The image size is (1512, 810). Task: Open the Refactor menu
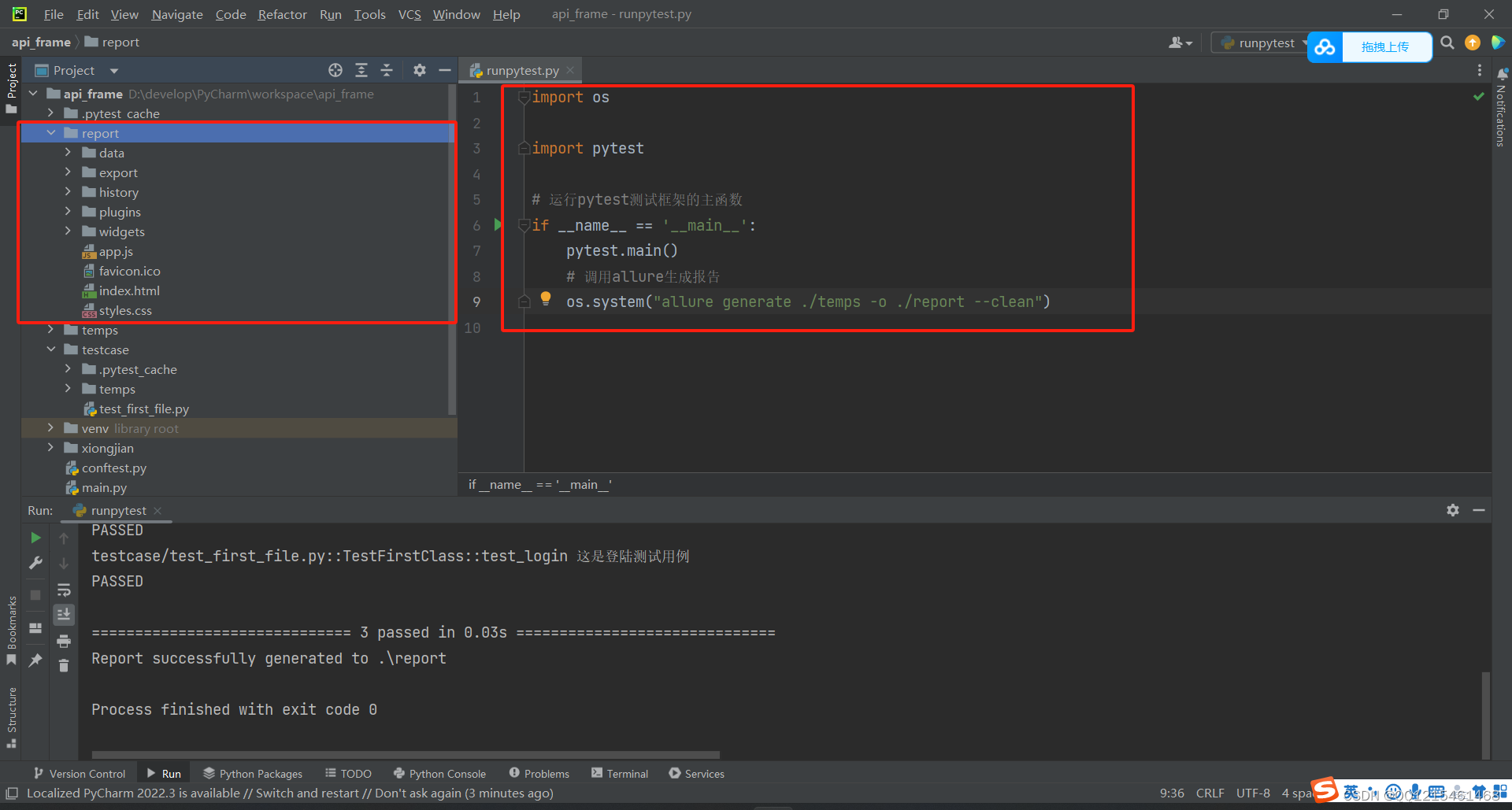[282, 14]
